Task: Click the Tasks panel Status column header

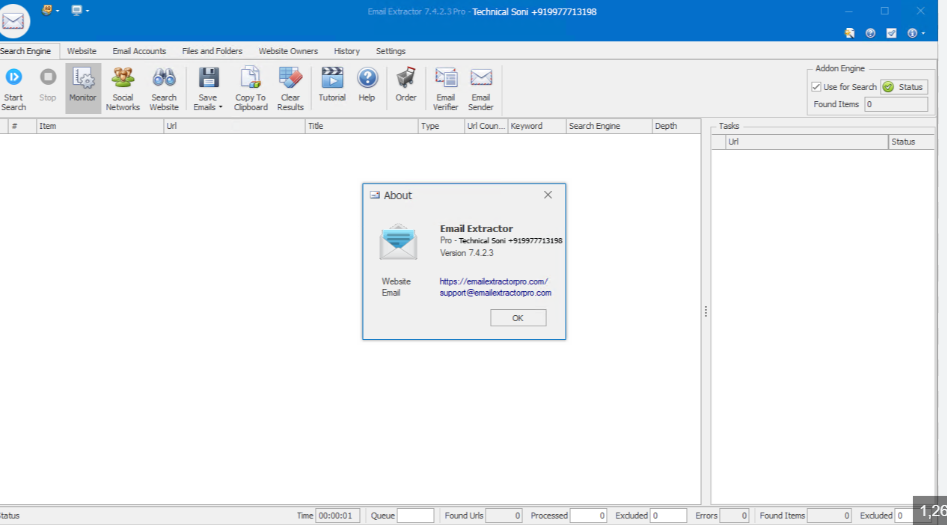Action: point(911,142)
